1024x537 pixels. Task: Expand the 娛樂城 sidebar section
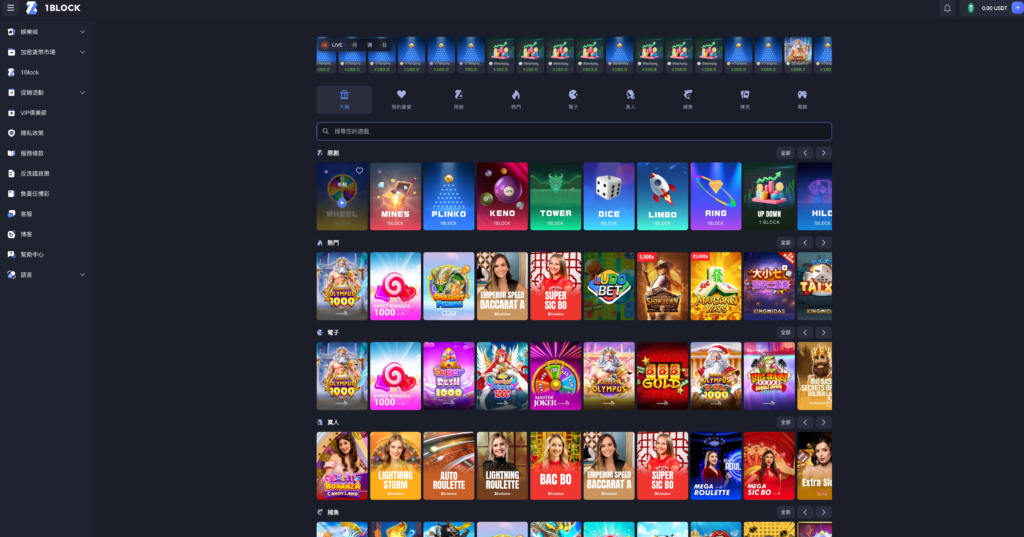pyautogui.click(x=82, y=32)
